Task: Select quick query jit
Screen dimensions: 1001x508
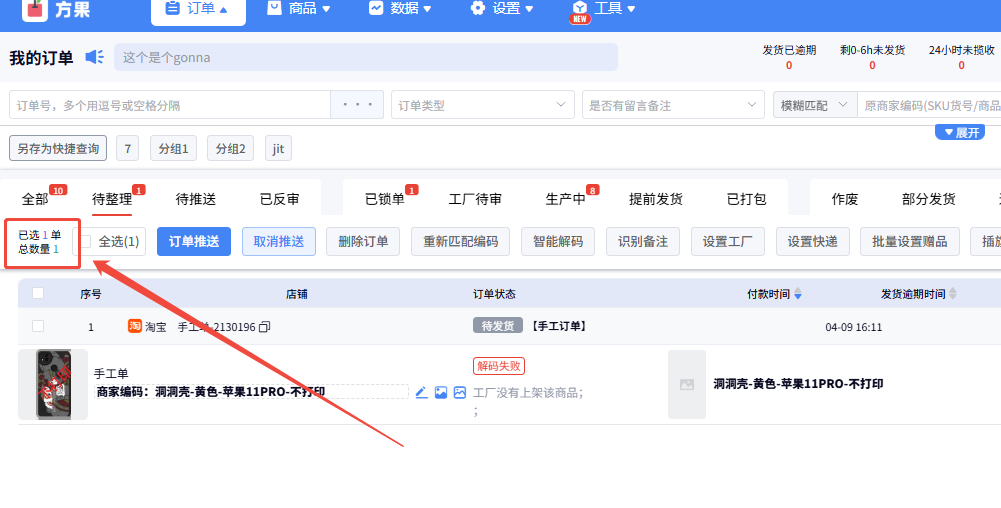Action: (x=278, y=148)
